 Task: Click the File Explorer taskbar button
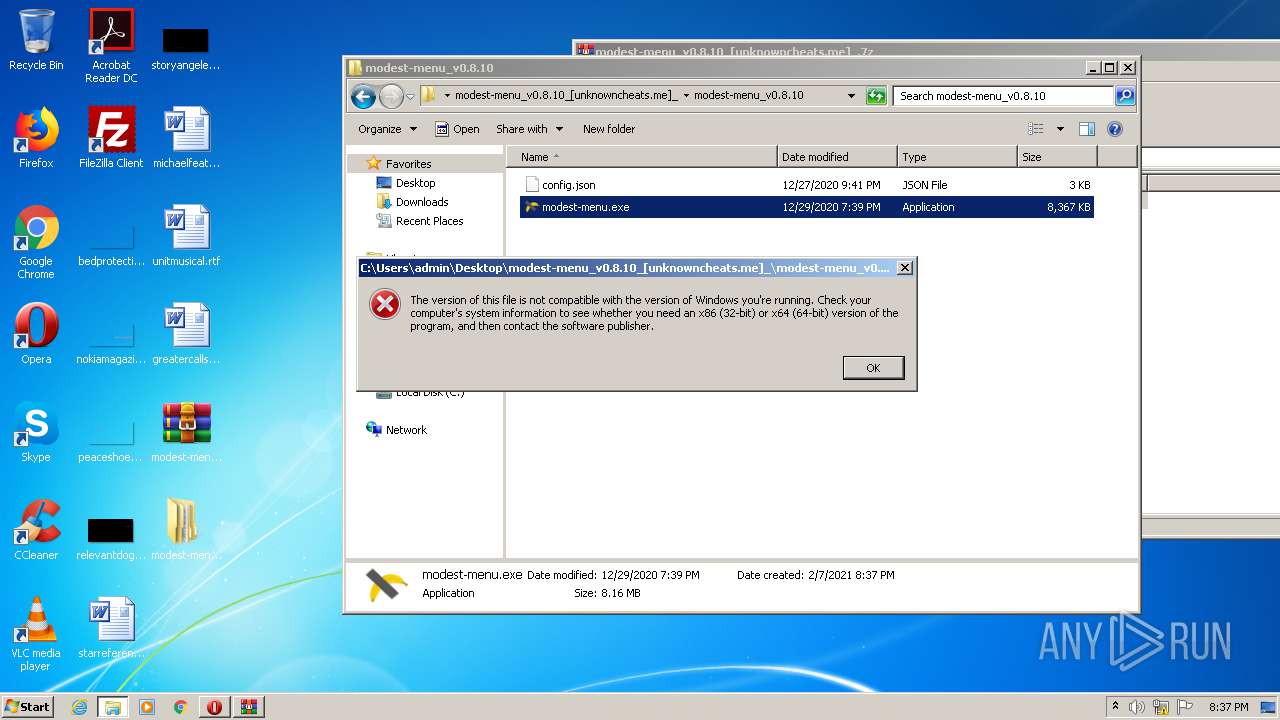click(x=113, y=707)
